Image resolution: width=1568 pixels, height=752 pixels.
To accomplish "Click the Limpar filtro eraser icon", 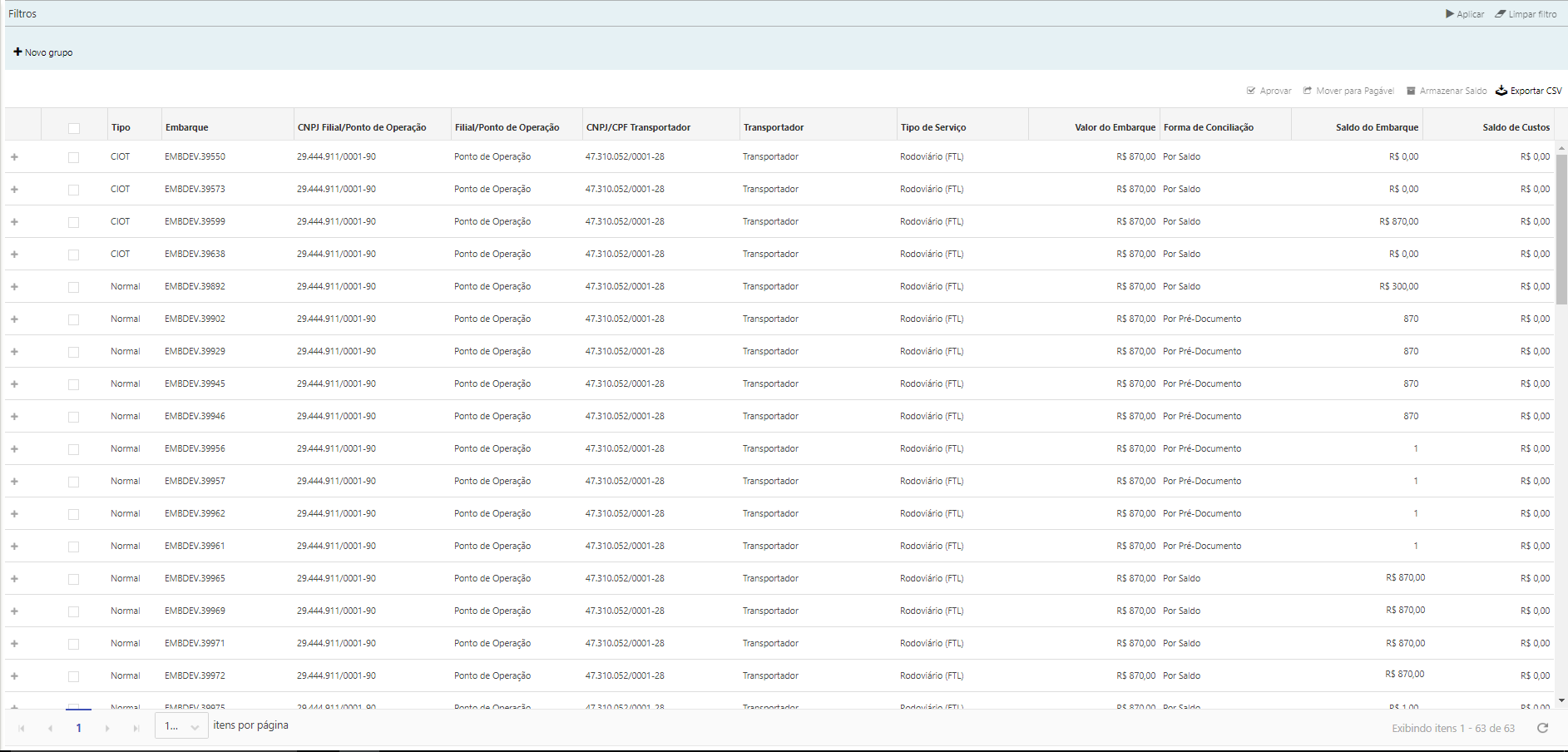I will coord(1501,14).
